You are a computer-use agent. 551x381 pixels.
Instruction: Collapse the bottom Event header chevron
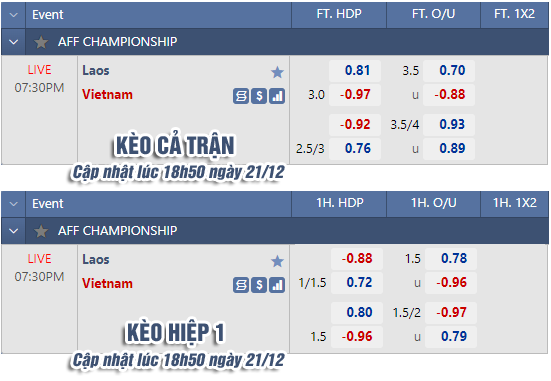(14, 204)
